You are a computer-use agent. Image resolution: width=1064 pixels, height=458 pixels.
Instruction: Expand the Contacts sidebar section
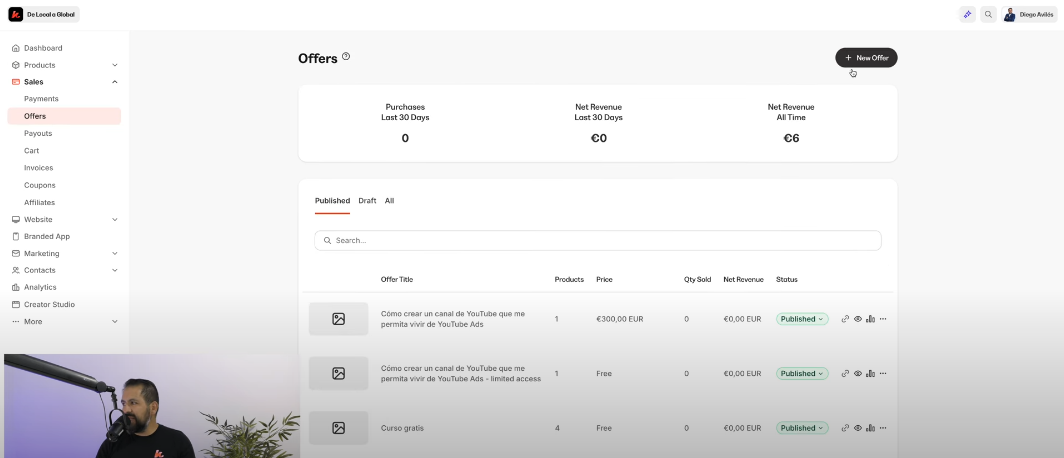[115, 270]
